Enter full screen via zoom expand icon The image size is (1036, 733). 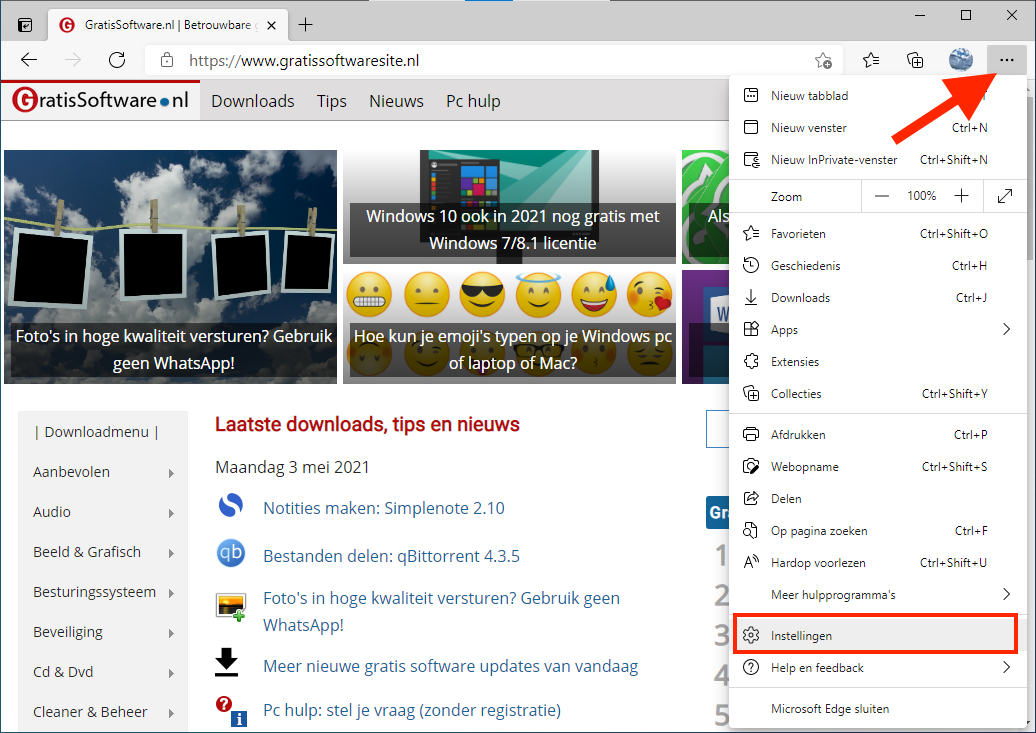[1005, 197]
